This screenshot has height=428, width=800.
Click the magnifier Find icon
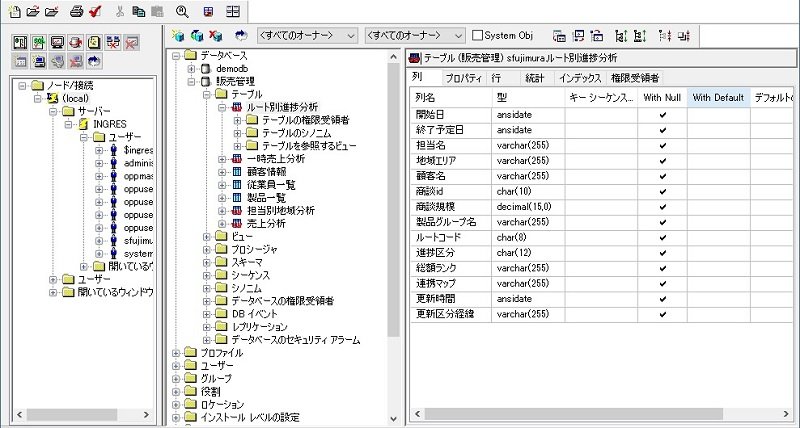pyautogui.click(x=182, y=11)
